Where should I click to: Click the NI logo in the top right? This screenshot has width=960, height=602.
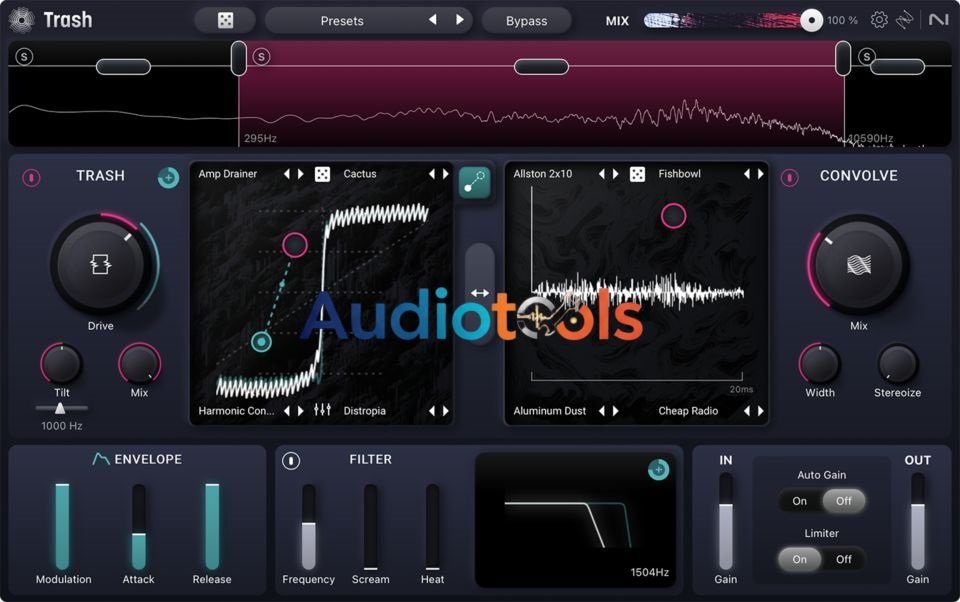click(x=938, y=18)
